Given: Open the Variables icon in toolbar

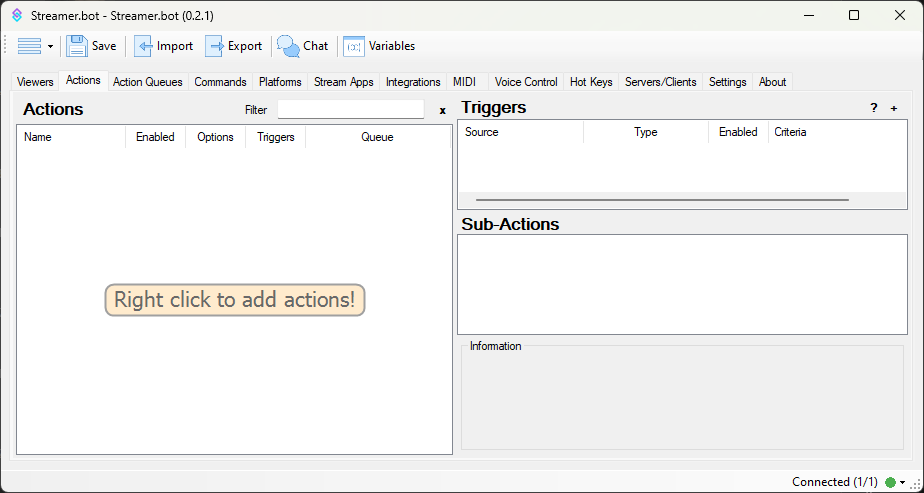Looking at the screenshot, I should [354, 46].
